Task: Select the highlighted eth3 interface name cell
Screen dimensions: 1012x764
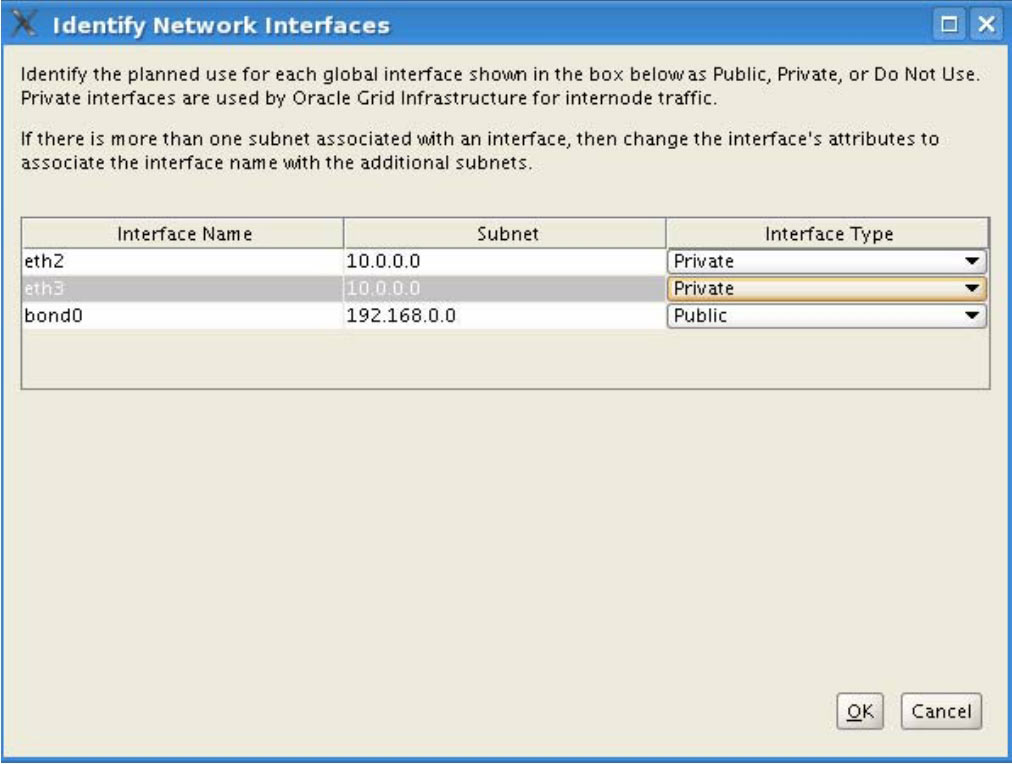Action: point(183,289)
